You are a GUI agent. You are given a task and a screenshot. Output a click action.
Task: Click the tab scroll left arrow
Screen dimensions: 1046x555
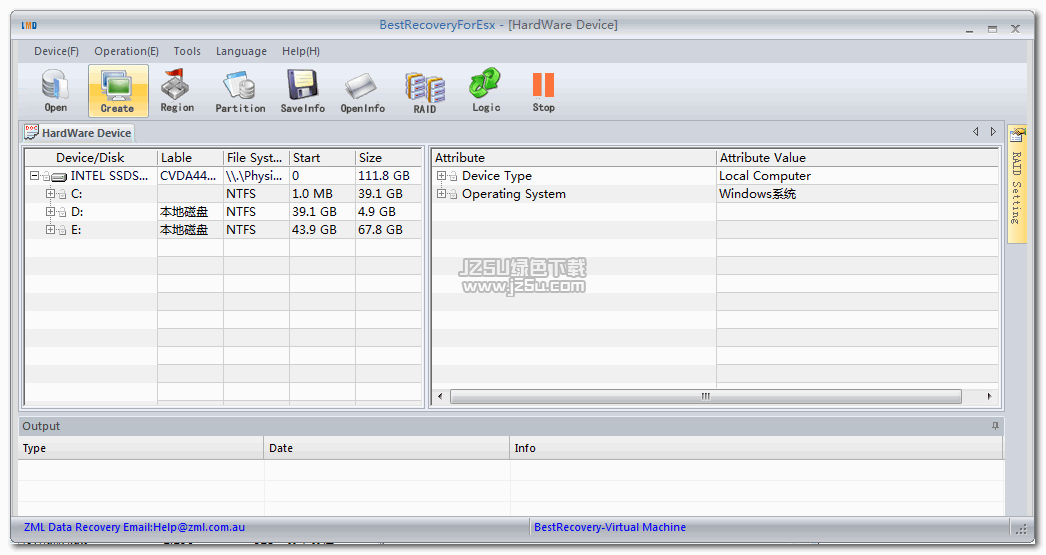click(976, 132)
